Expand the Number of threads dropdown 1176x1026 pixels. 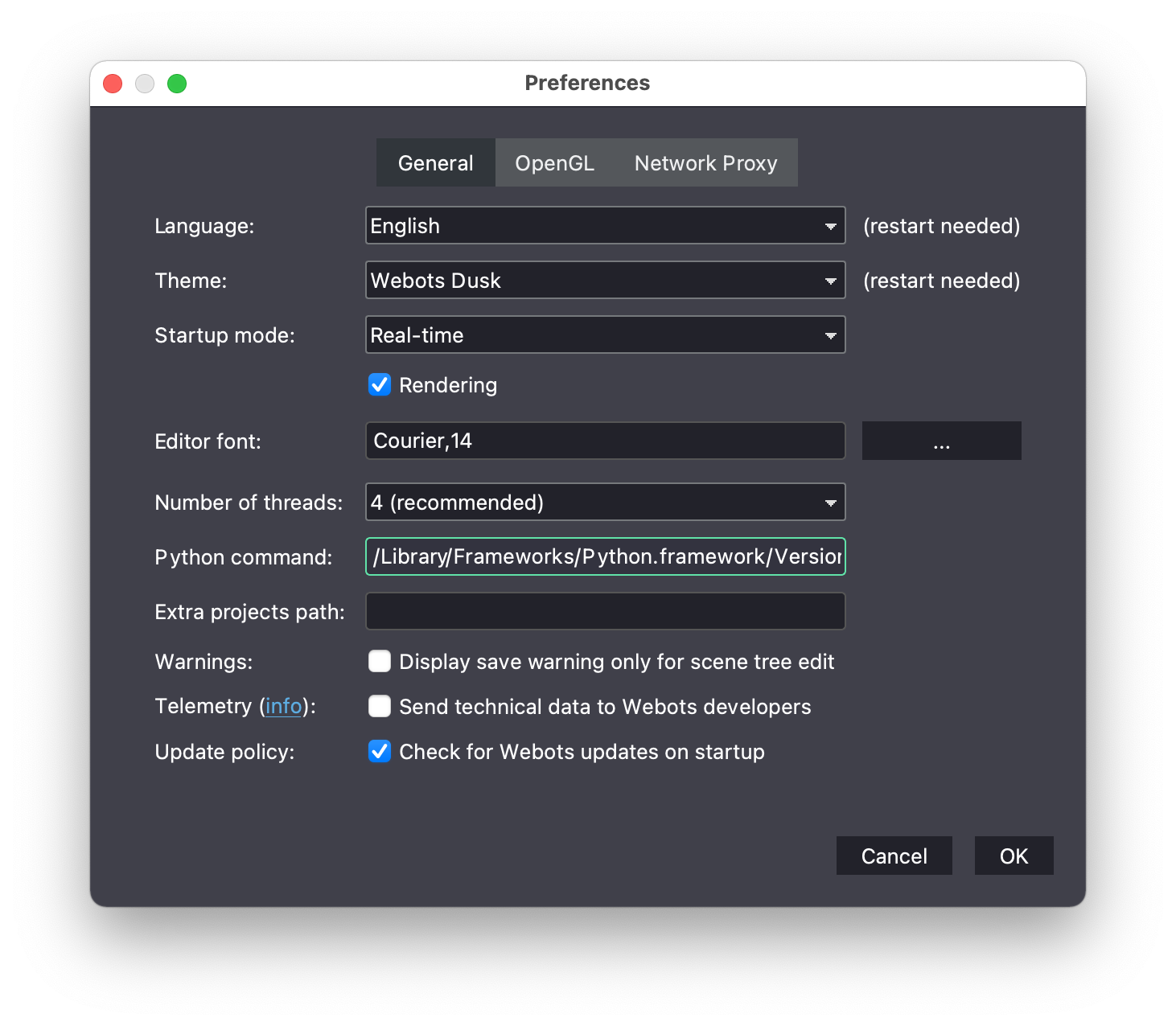coord(605,503)
